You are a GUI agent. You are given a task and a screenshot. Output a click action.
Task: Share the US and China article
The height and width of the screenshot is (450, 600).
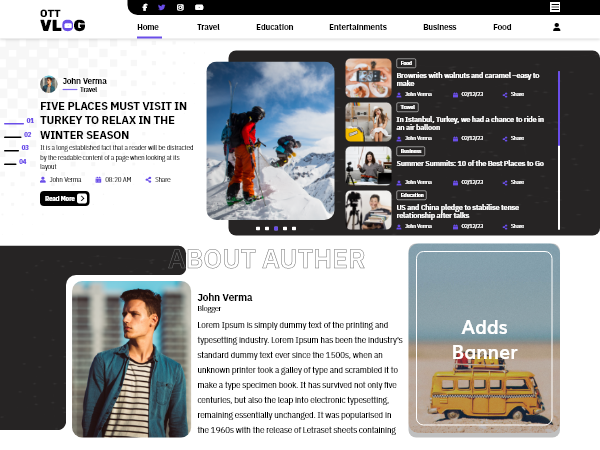tap(513, 227)
